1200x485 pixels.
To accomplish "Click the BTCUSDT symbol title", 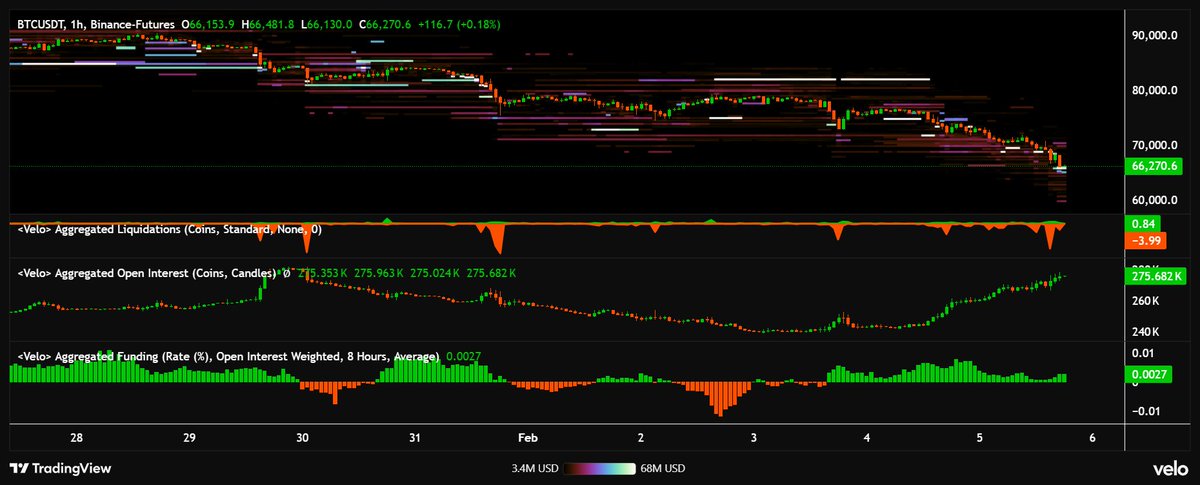I will coord(42,23).
